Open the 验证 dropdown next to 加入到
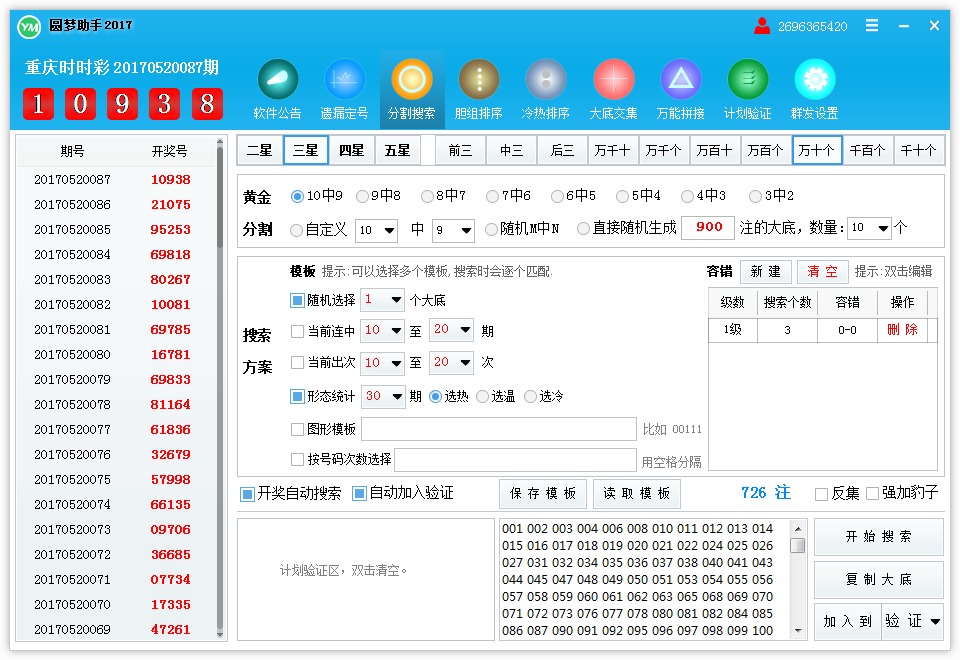The width and height of the screenshot is (960, 660). click(911, 620)
